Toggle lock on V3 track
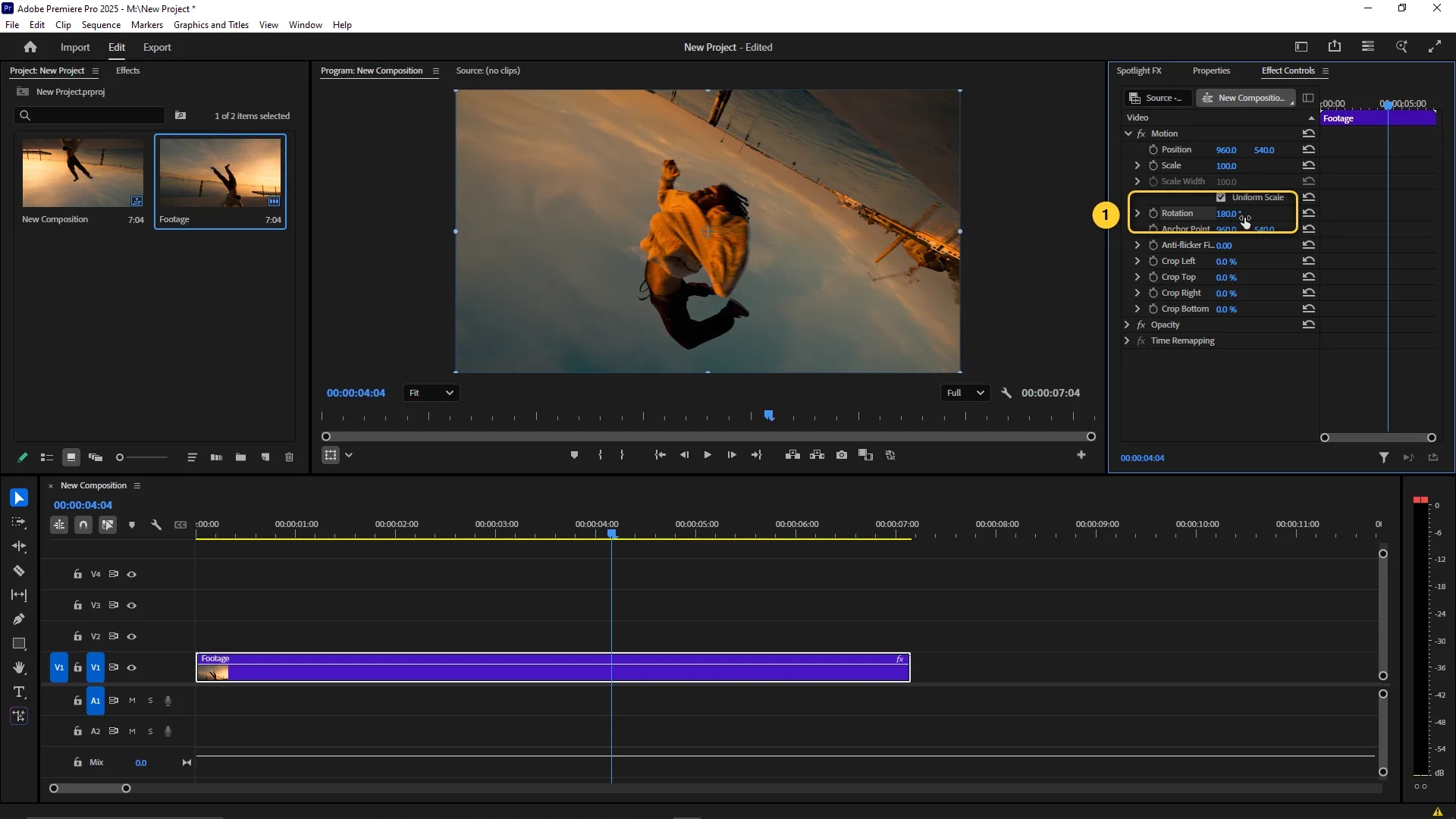Viewport: 1456px width, 819px height. [x=77, y=605]
